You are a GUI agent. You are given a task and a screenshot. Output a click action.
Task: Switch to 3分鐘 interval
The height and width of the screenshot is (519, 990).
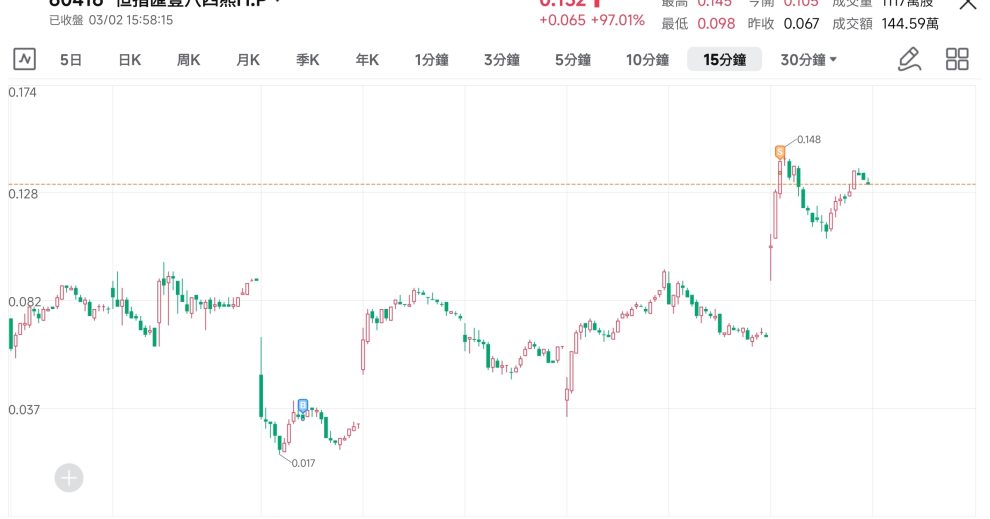[x=502, y=60]
